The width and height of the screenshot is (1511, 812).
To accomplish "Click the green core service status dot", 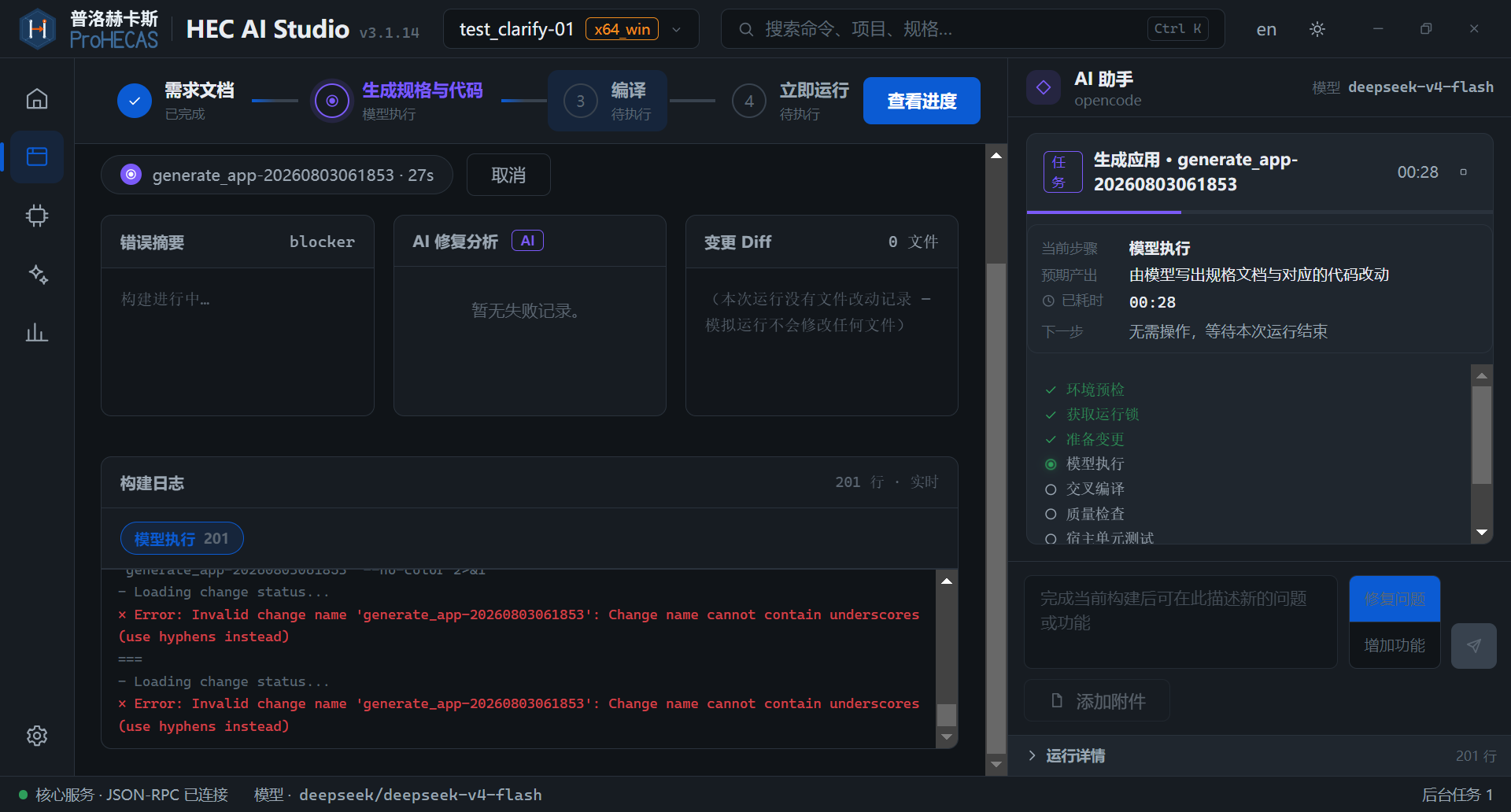I will click(24, 795).
